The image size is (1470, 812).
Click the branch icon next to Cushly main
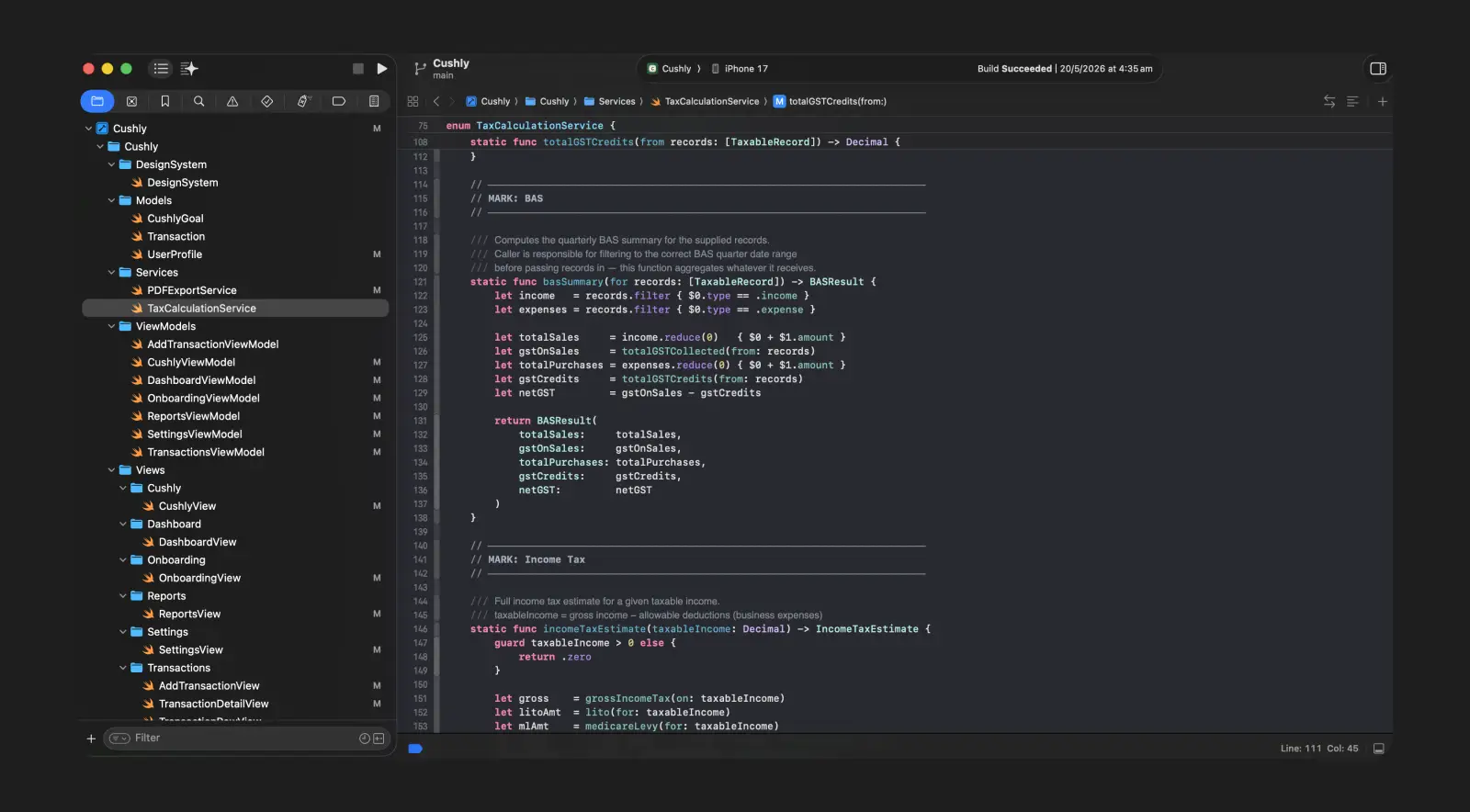[420, 69]
